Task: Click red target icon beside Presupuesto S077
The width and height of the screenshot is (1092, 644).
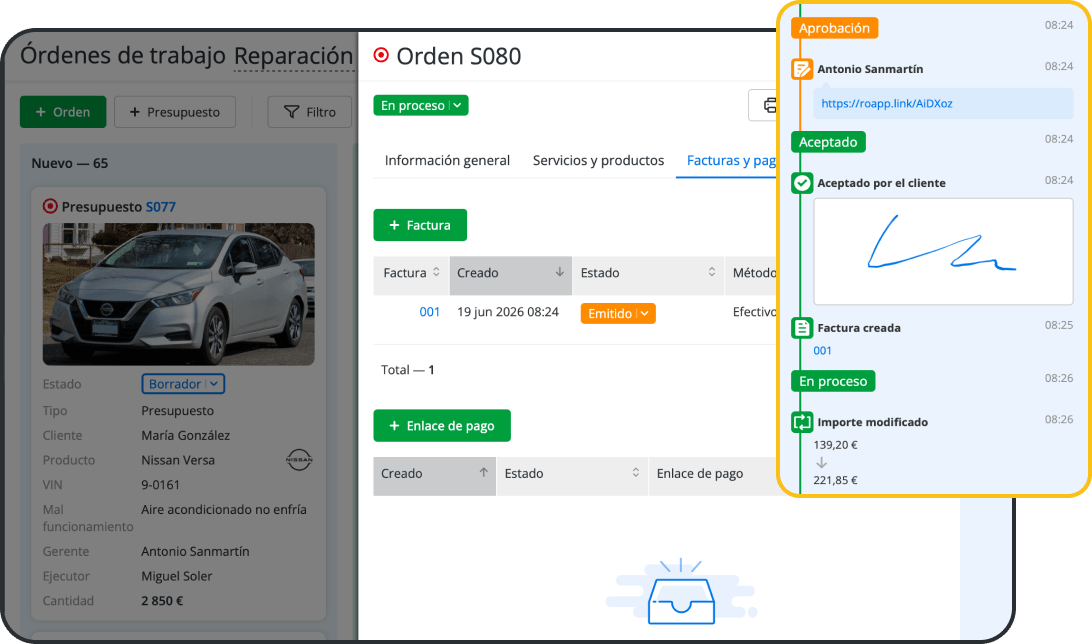Action: click(x=50, y=206)
